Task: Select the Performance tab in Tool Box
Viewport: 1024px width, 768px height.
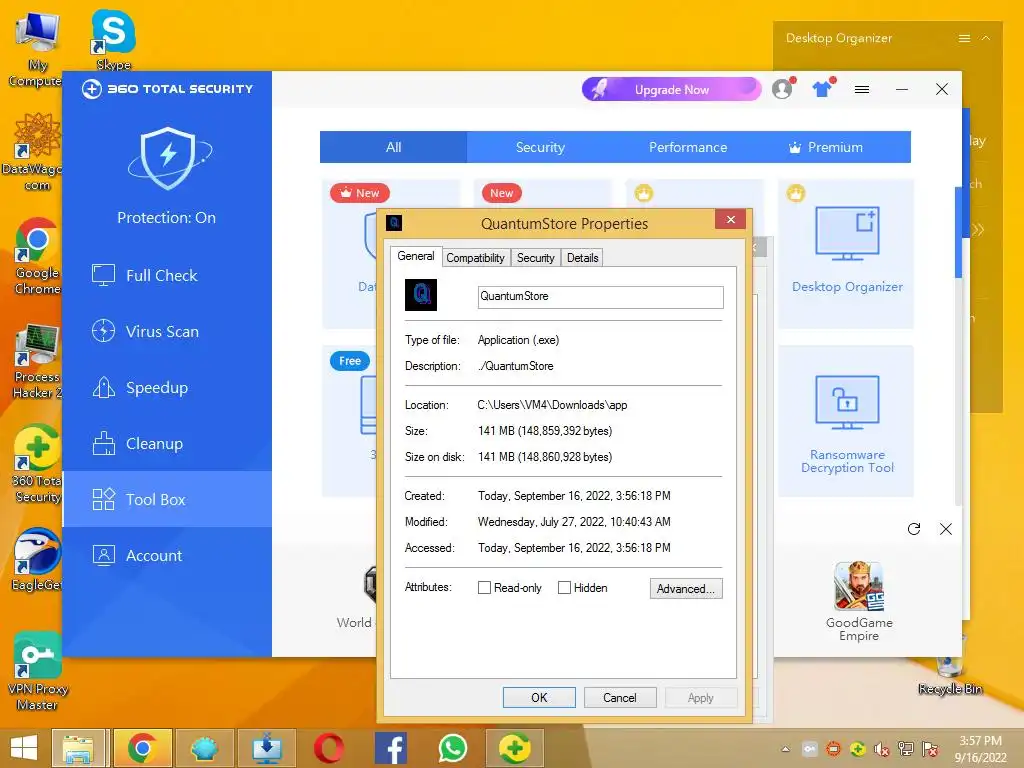Action: [688, 147]
